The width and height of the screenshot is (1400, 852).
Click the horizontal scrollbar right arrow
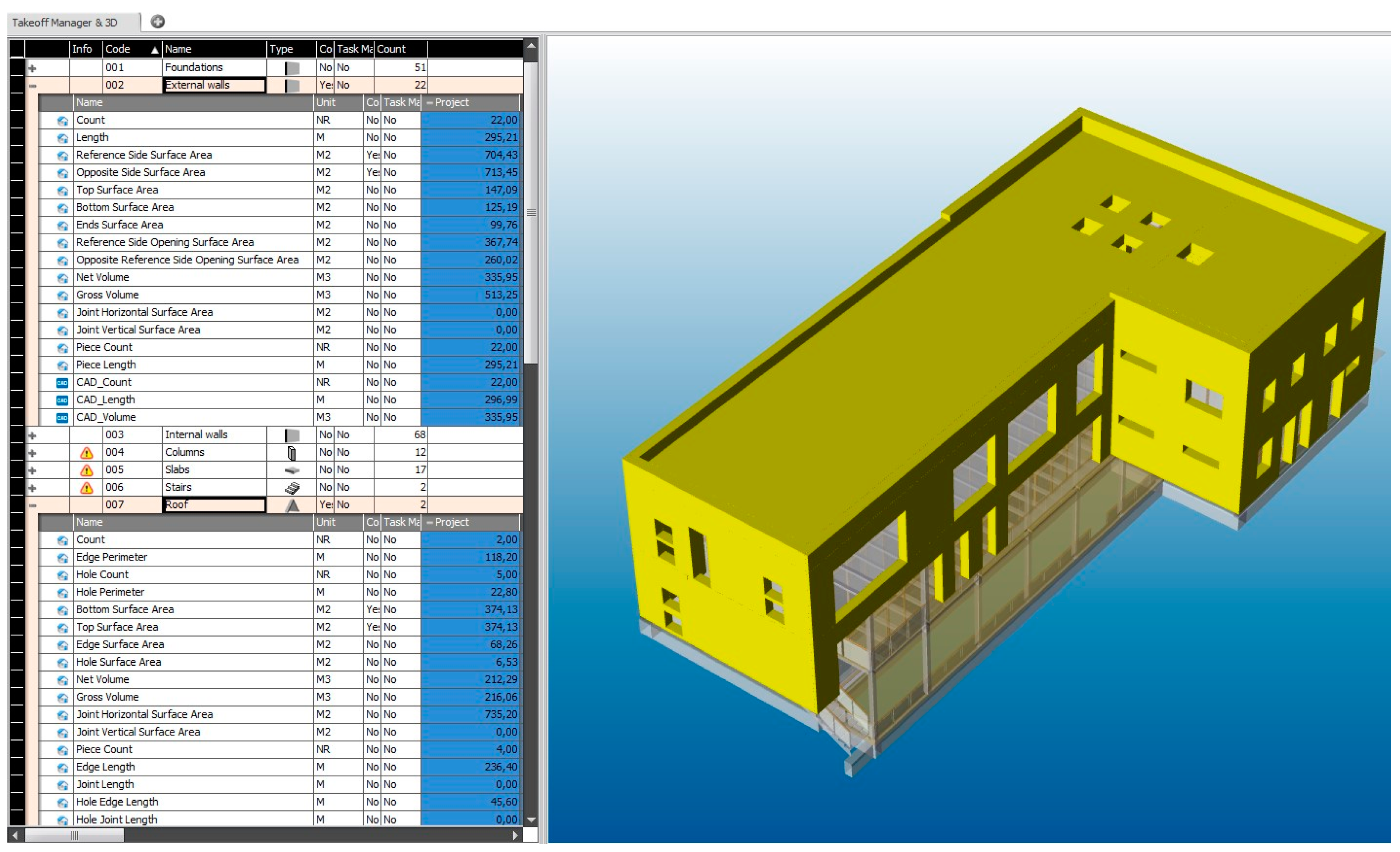pyautogui.click(x=515, y=835)
